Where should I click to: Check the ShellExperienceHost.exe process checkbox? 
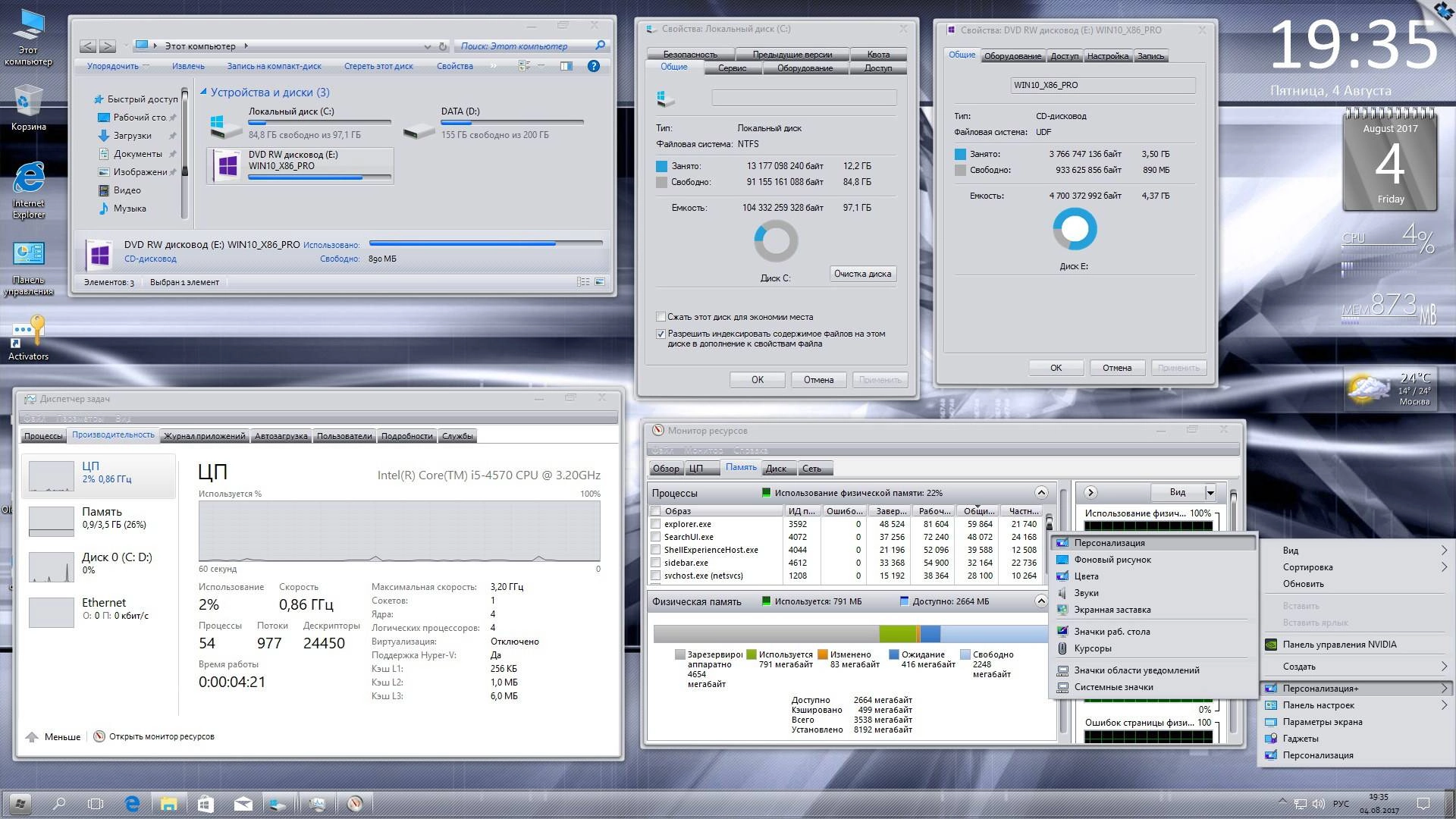click(656, 550)
